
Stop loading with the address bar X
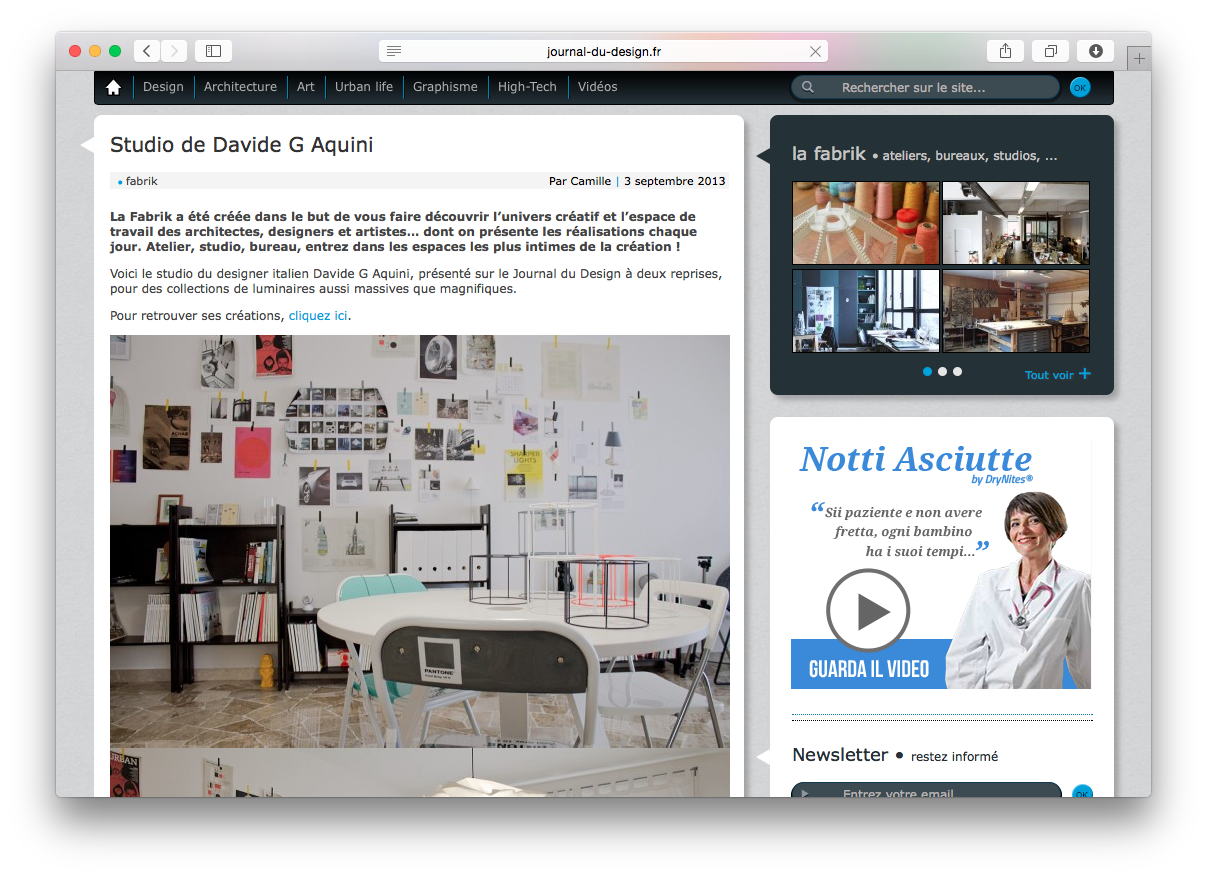click(816, 51)
